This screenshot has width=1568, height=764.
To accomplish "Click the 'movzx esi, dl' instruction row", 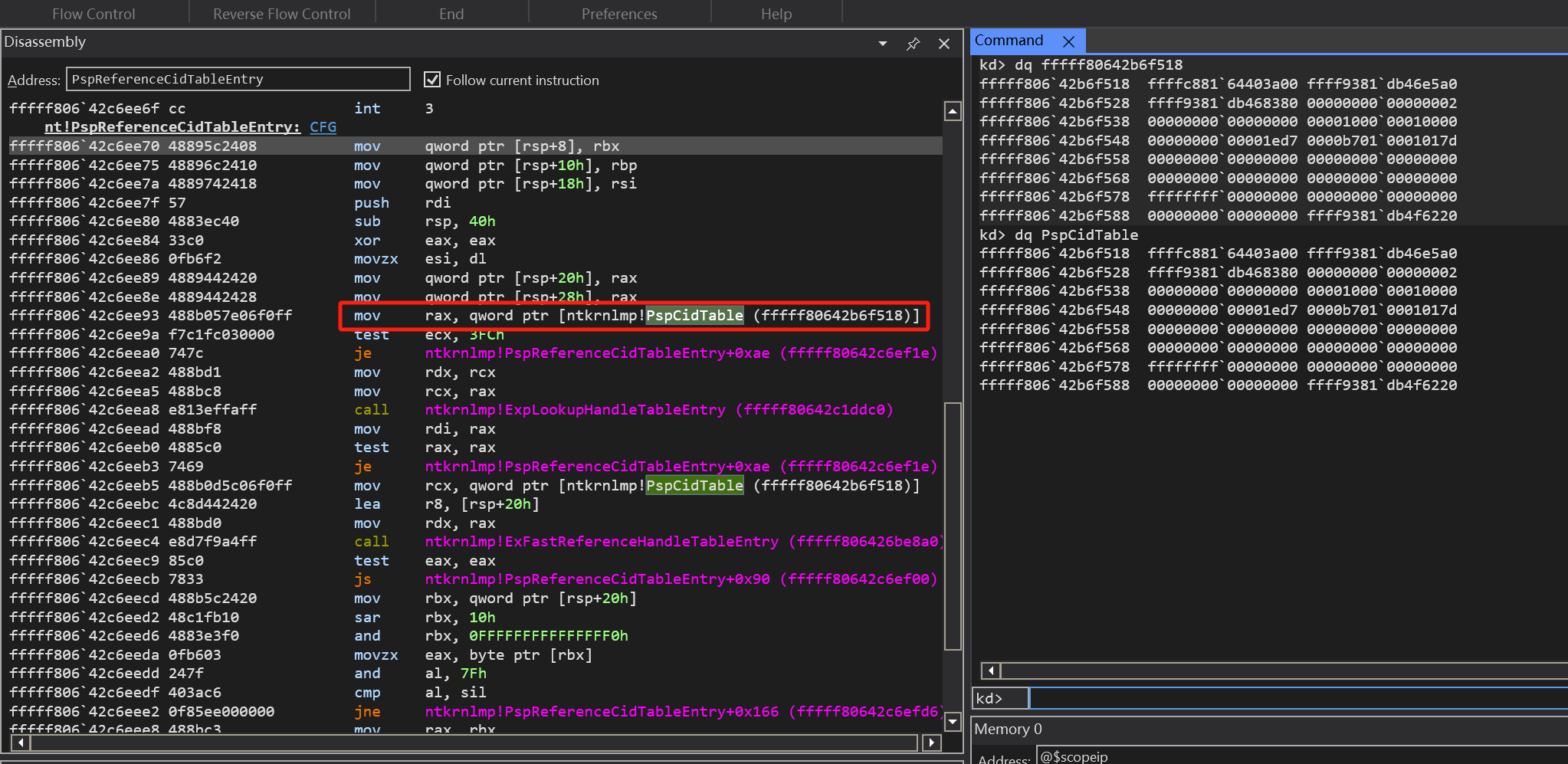I will 475,259.
